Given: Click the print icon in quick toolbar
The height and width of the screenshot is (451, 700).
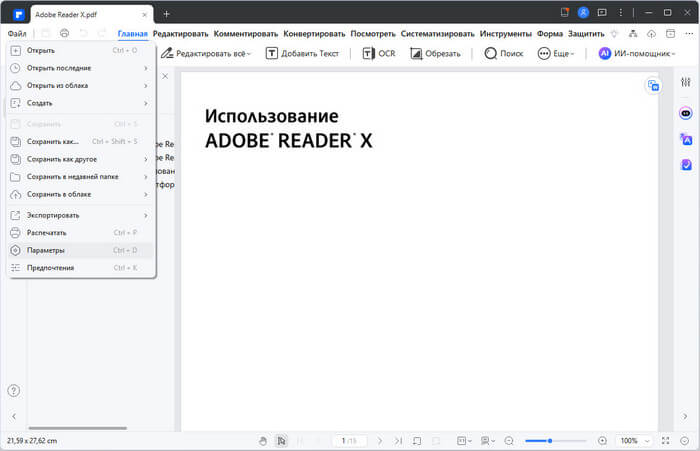Looking at the screenshot, I should (x=64, y=33).
